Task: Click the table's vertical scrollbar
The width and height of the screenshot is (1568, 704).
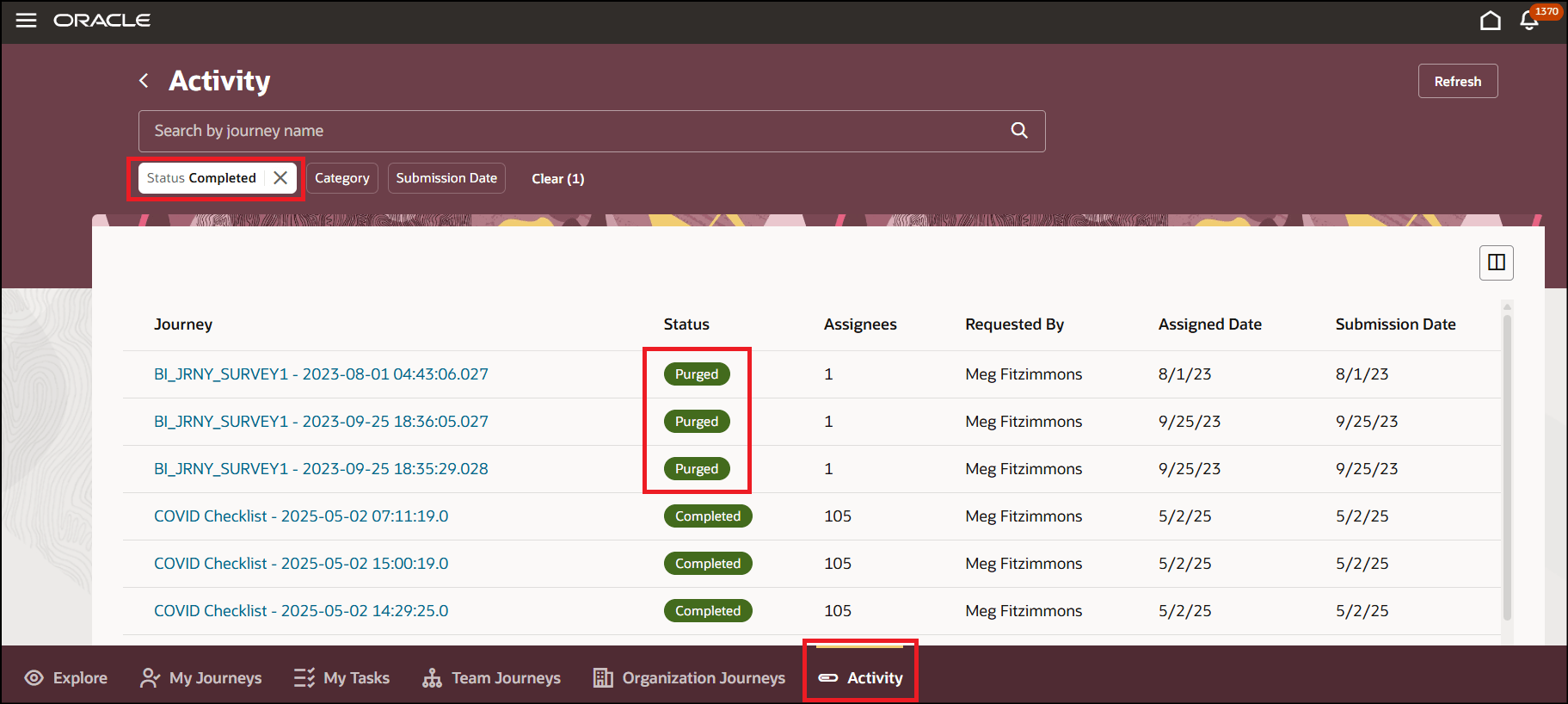Action: pyautogui.click(x=1507, y=466)
